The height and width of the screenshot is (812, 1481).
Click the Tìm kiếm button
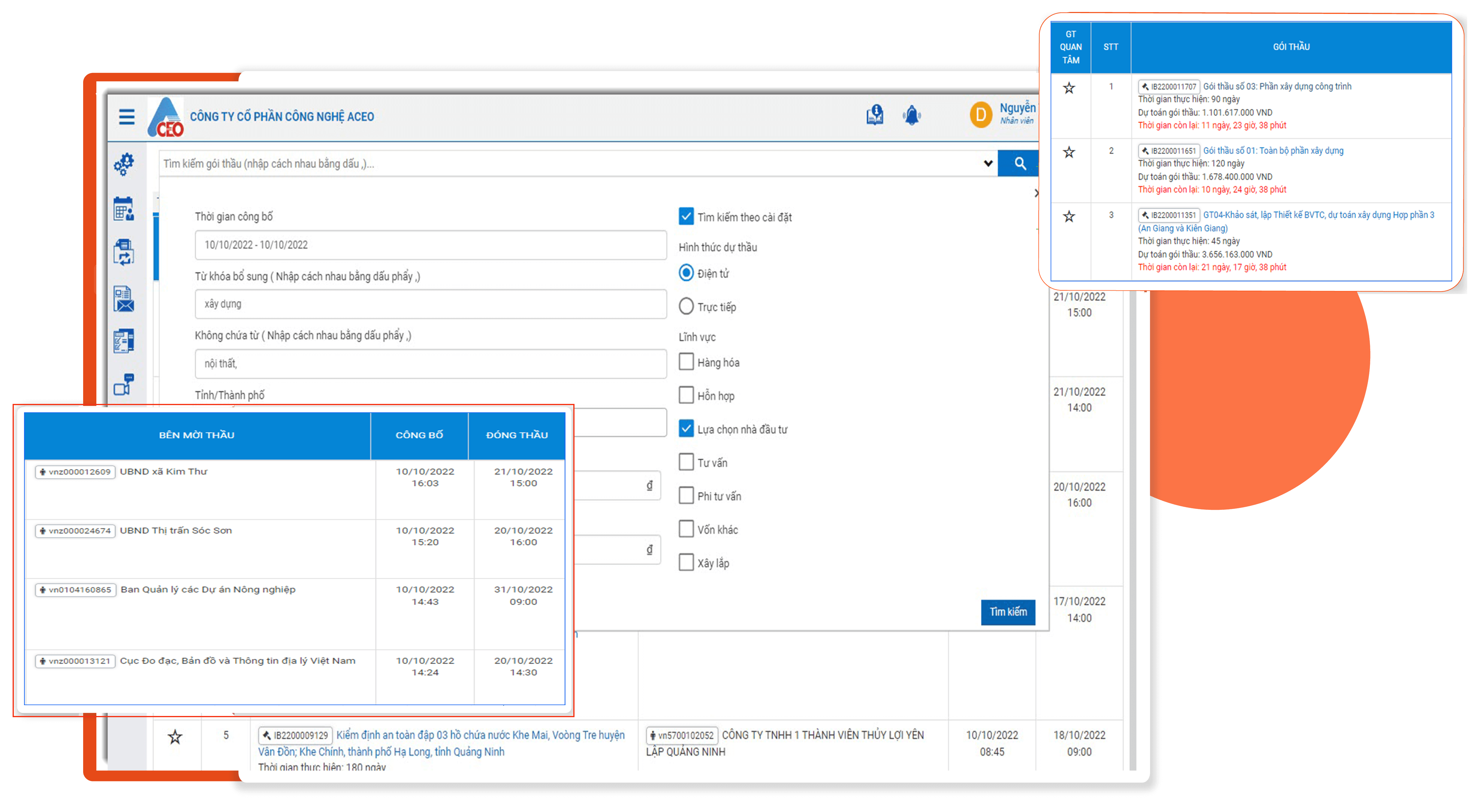[x=1008, y=612]
